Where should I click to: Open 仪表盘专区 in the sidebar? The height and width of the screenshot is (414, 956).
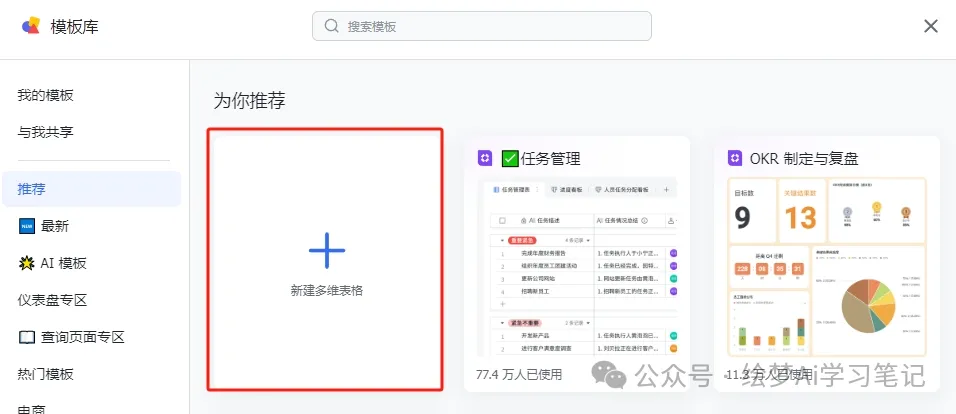tap(52, 300)
